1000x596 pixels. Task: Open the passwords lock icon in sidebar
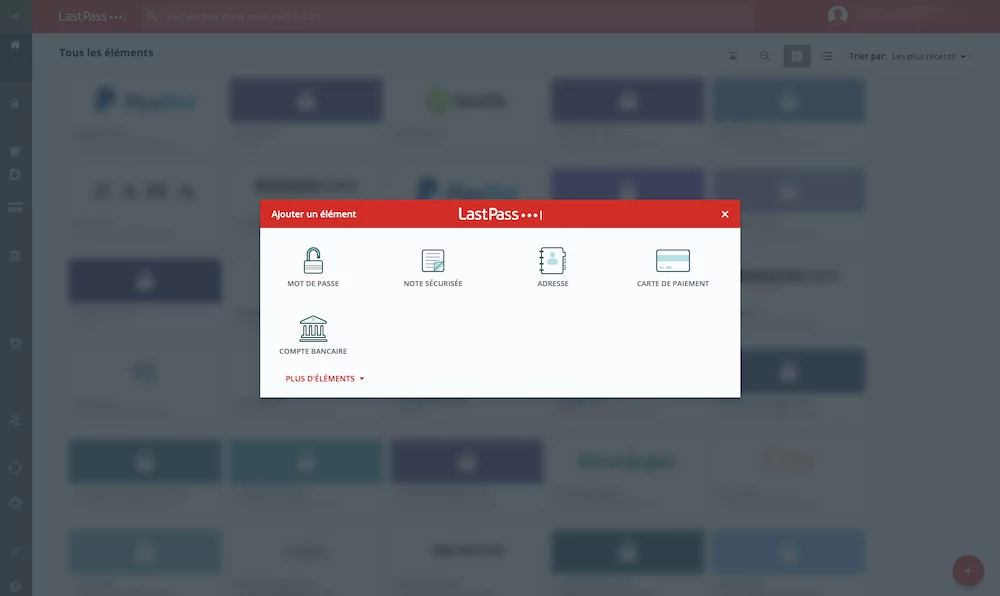[x=15, y=103]
